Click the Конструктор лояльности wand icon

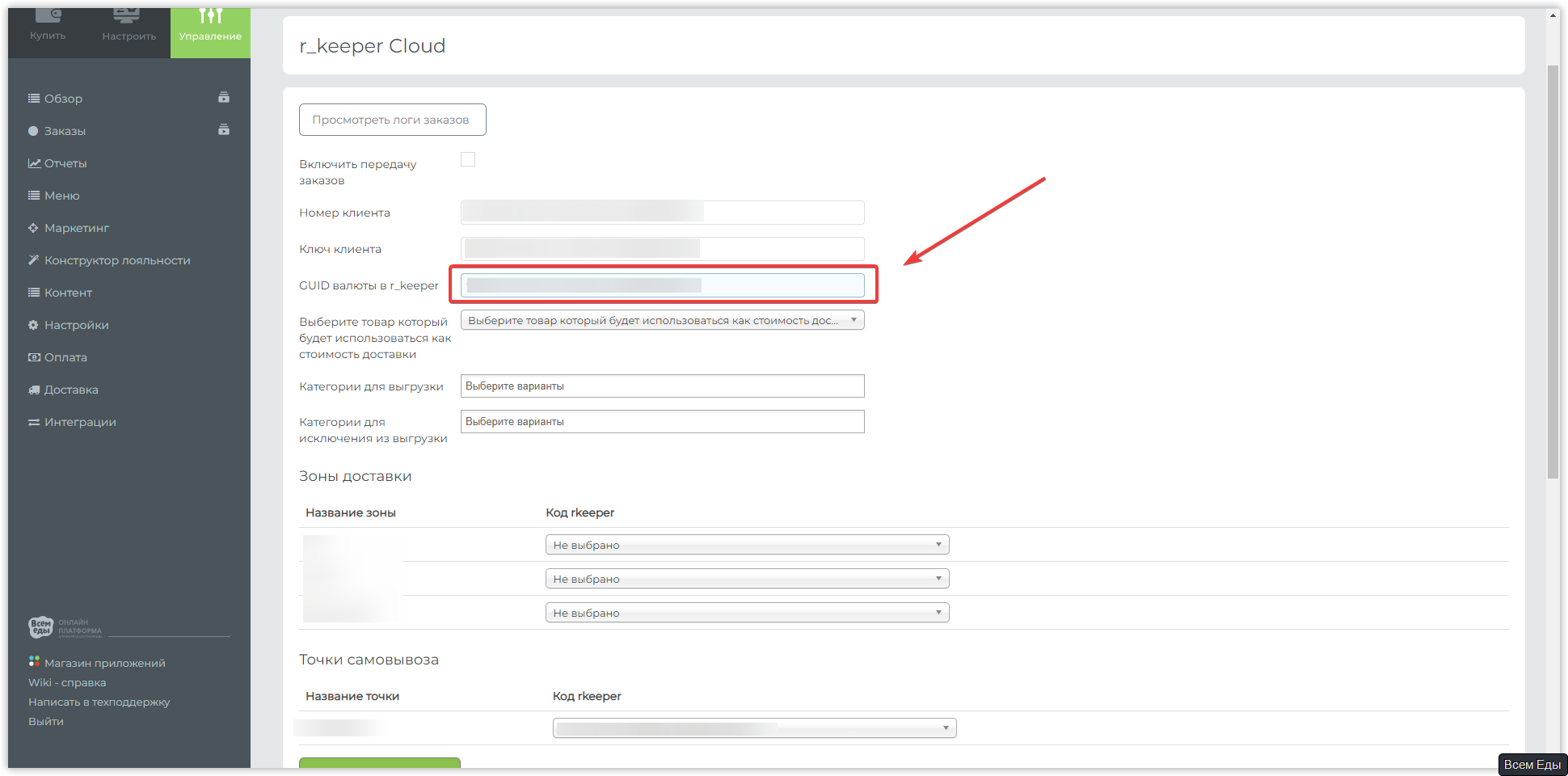pos(33,260)
